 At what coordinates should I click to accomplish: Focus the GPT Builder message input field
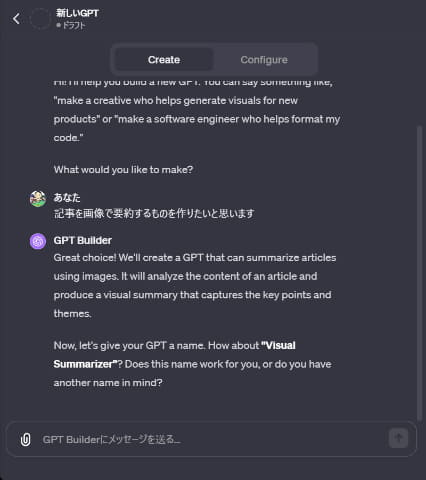pyautogui.click(x=211, y=439)
